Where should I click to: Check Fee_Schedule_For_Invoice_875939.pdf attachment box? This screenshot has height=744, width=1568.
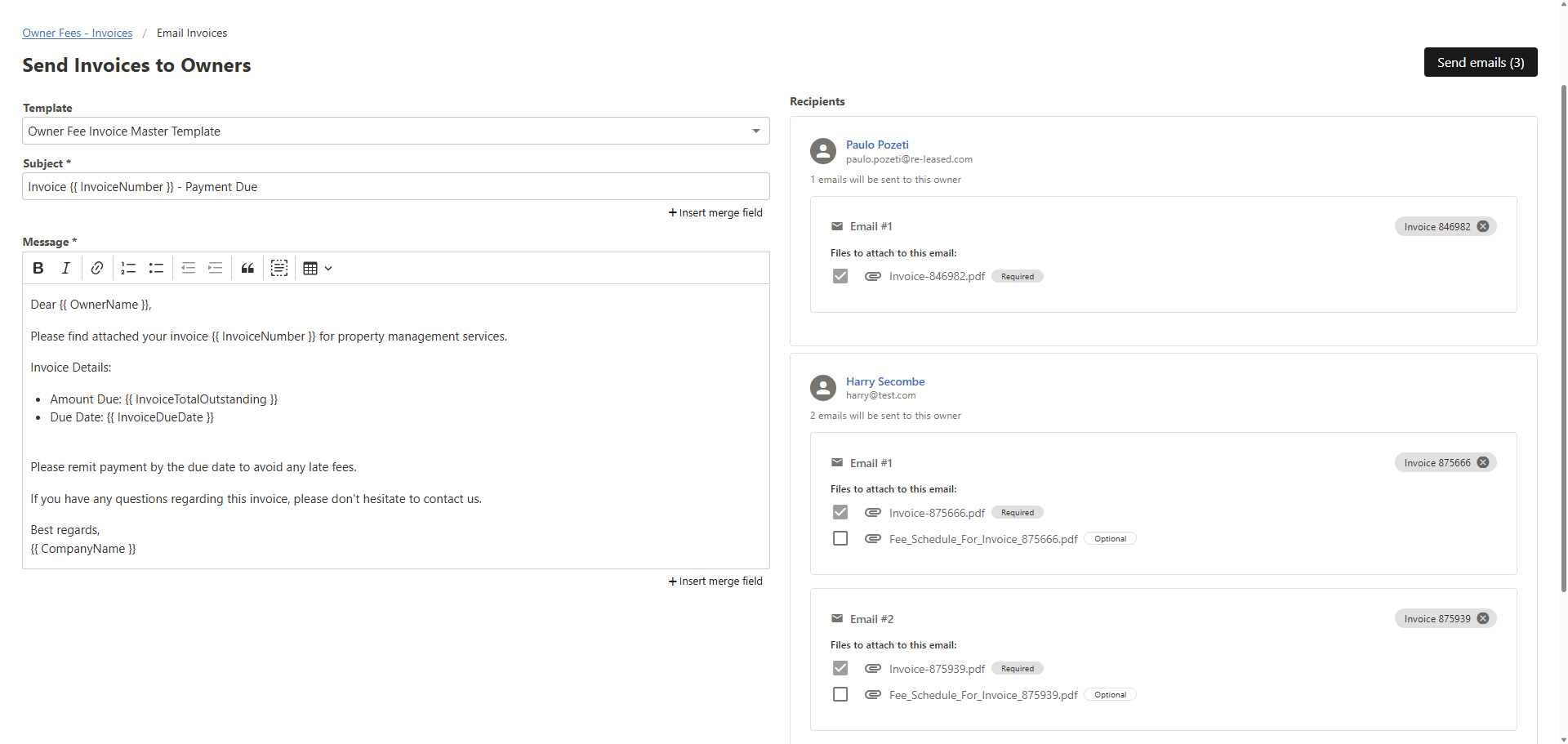(x=840, y=694)
